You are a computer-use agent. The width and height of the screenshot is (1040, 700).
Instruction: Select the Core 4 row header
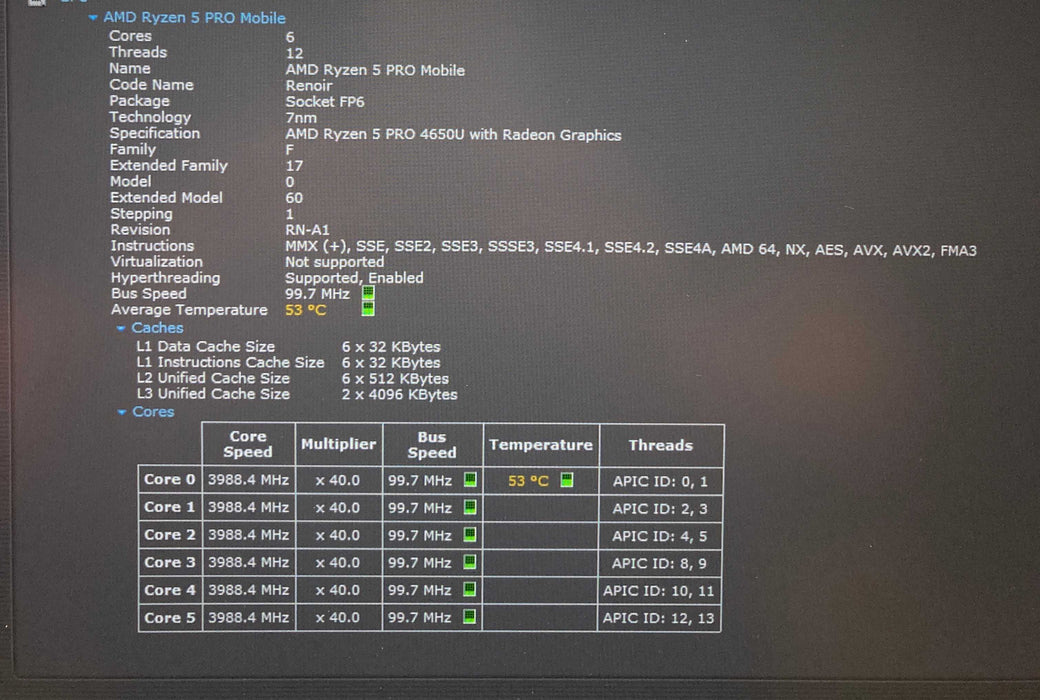(x=170, y=590)
